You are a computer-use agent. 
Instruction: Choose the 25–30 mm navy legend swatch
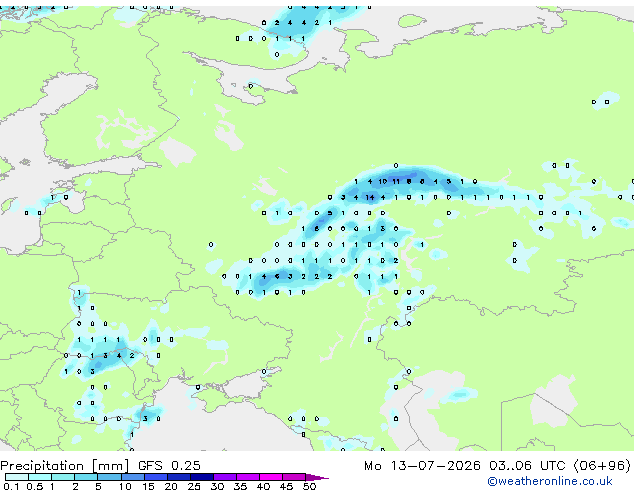tap(202, 477)
